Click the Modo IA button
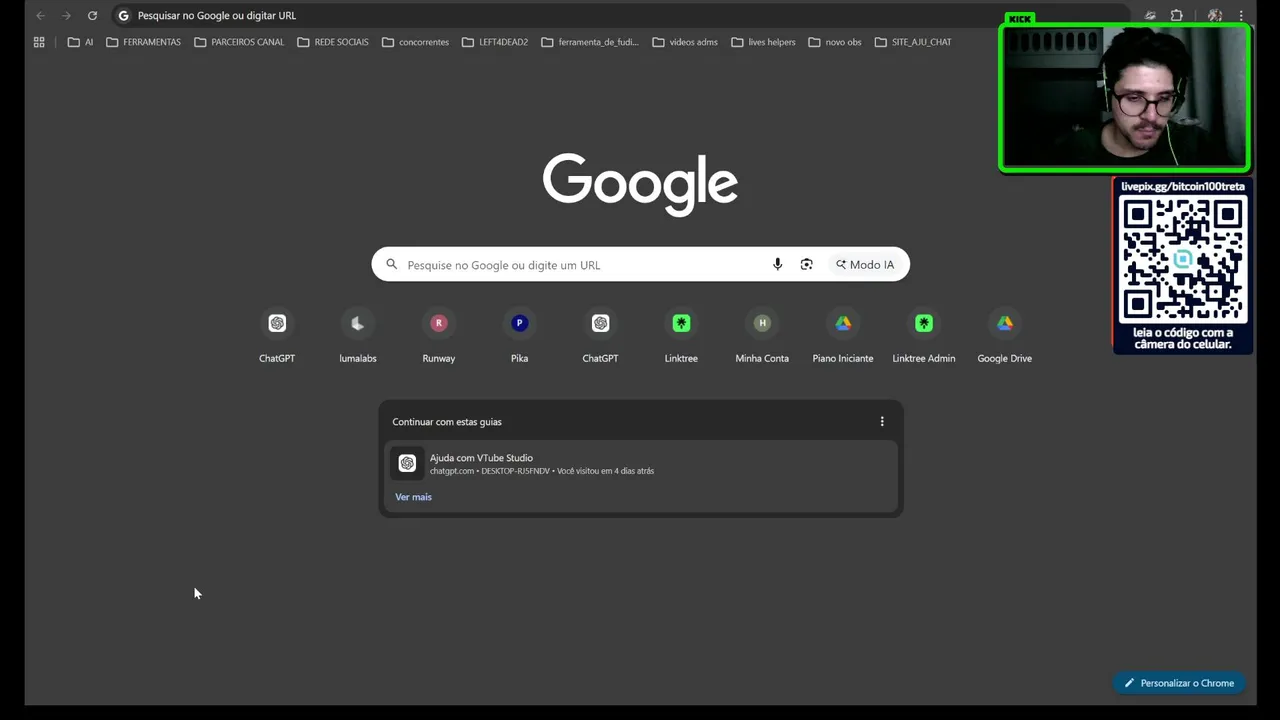The image size is (1280, 720). pos(865,265)
